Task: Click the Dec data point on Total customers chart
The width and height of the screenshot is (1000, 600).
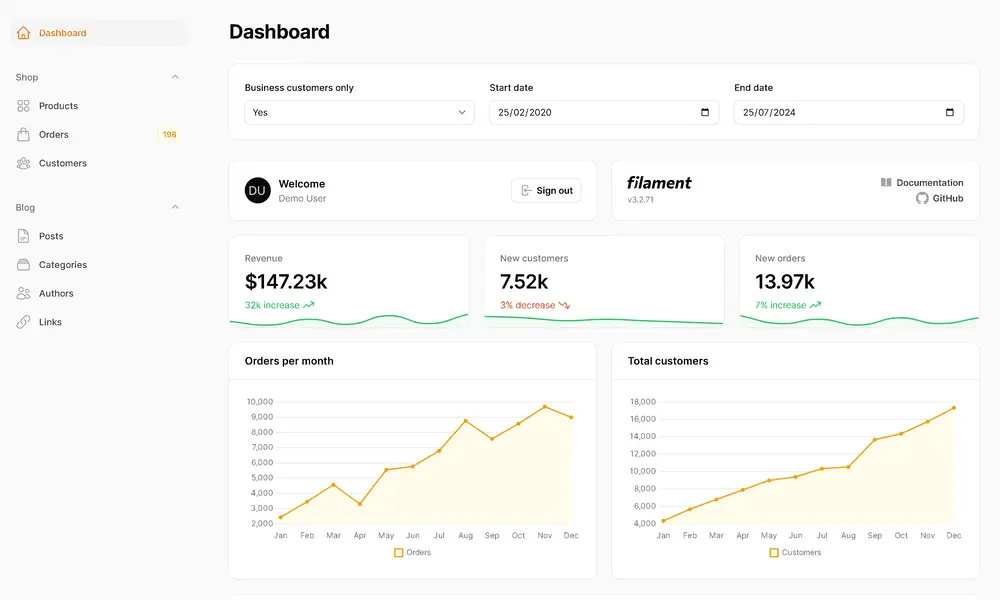Action: pyautogui.click(x=954, y=407)
